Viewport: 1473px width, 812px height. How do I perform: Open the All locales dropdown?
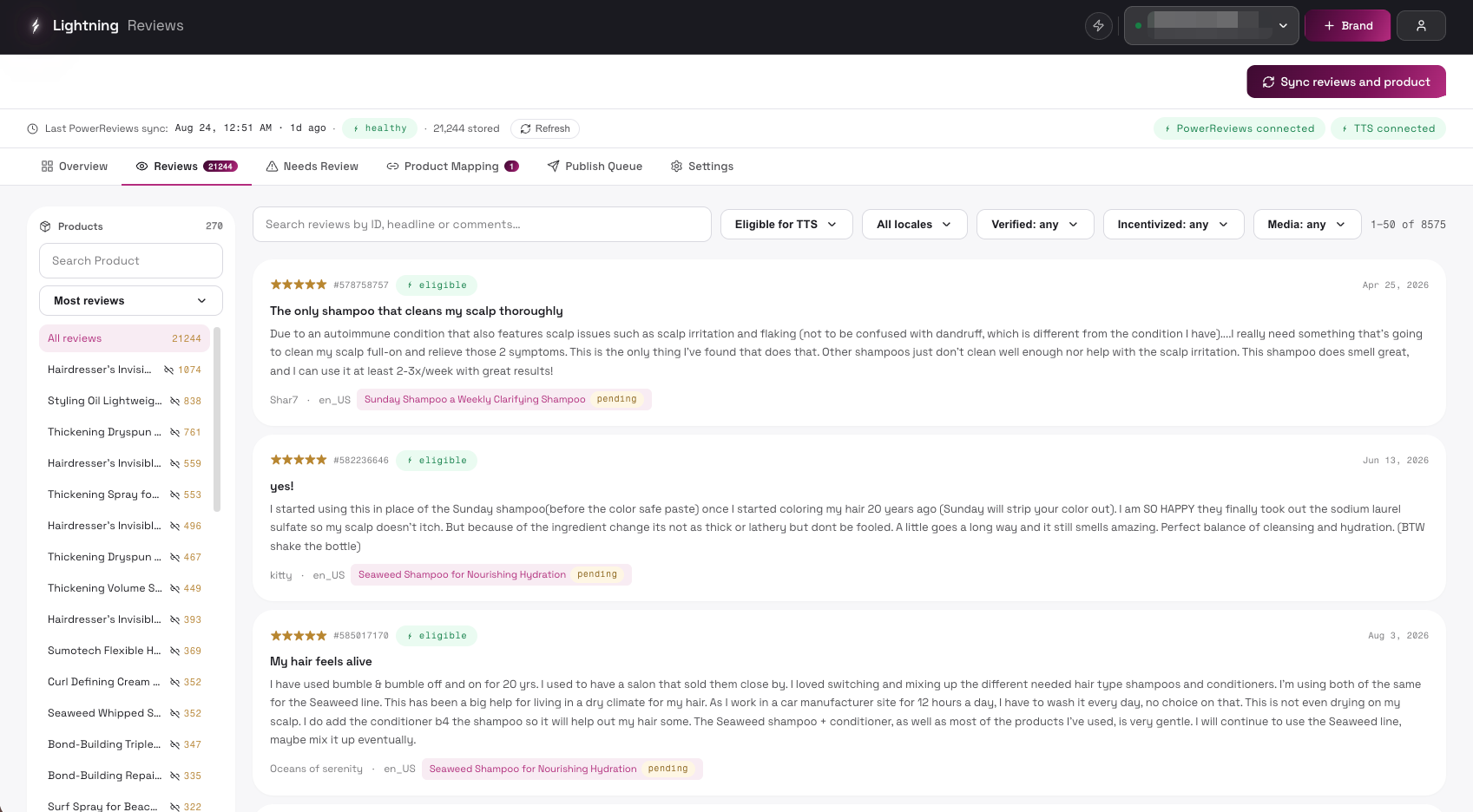pos(914,225)
